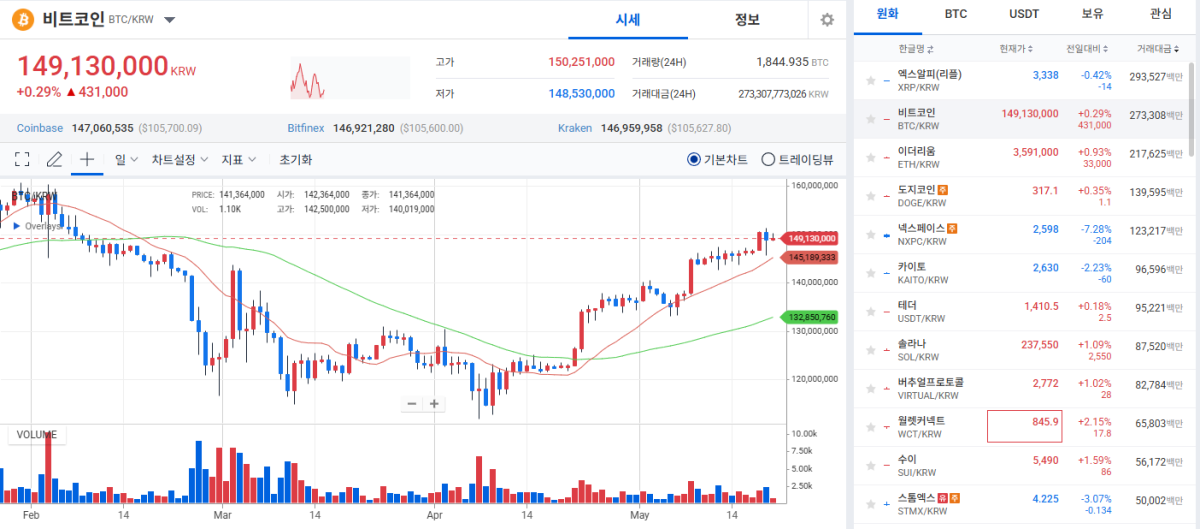
Task: Select 트레이딩뷰 radio option
Action: (797, 159)
